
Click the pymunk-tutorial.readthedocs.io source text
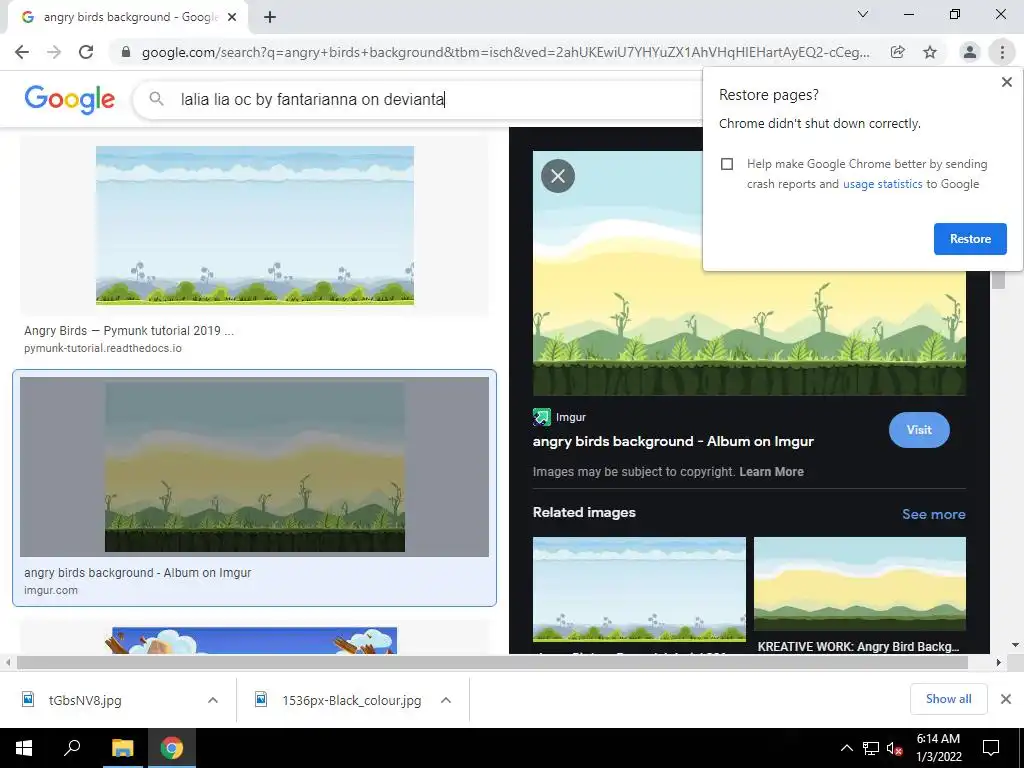(x=103, y=348)
